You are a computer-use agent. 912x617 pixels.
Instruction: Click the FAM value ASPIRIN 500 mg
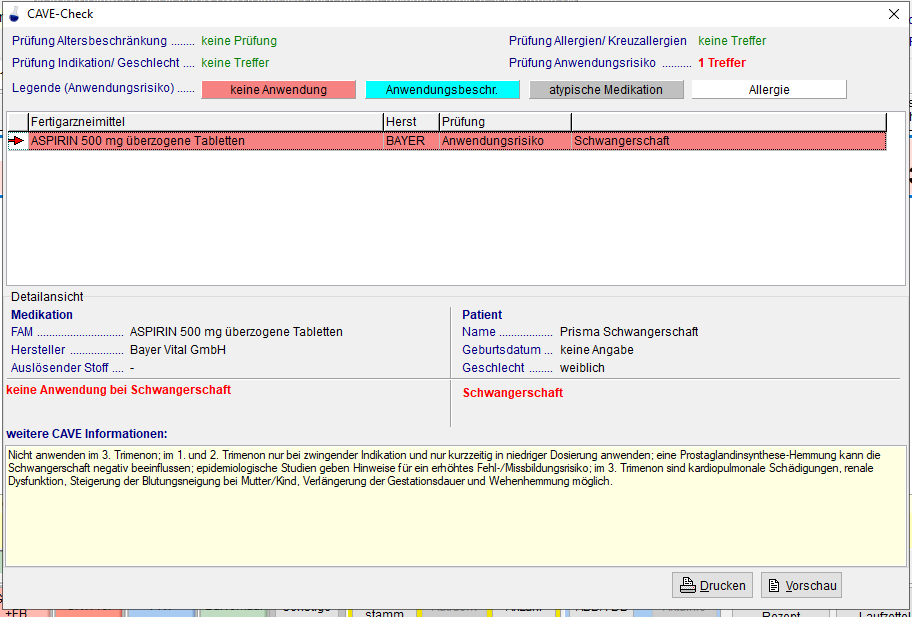pyautogui.click(x=236, y=332)
